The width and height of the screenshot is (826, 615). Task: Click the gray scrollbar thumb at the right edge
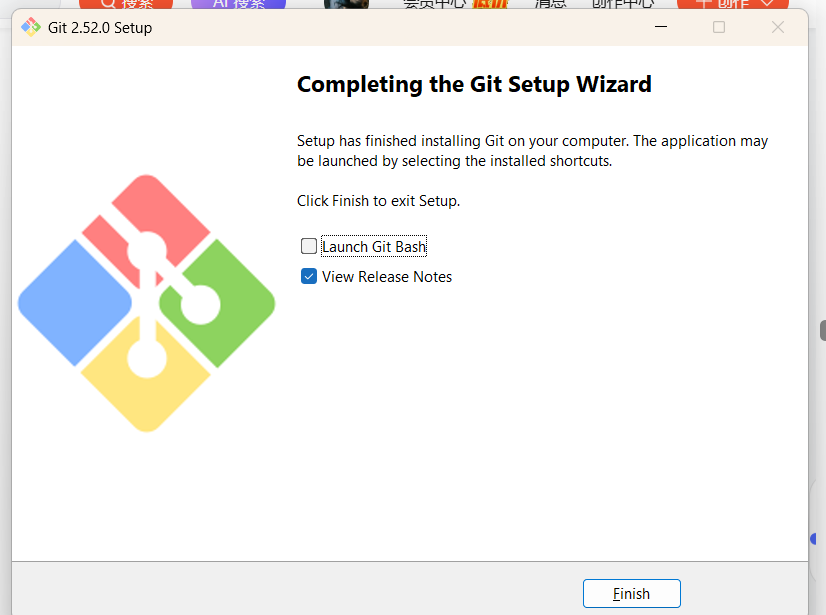tap(823, 330)
